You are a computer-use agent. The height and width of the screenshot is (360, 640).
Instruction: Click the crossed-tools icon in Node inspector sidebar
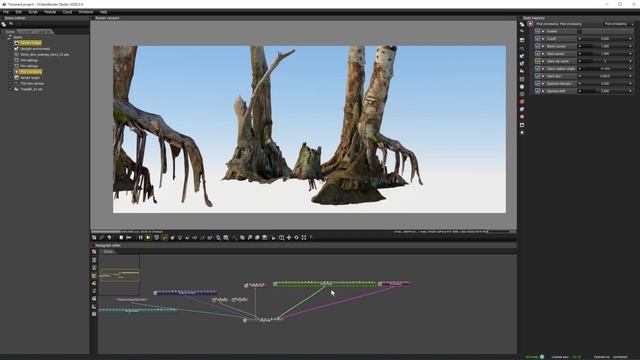point(522,48)
